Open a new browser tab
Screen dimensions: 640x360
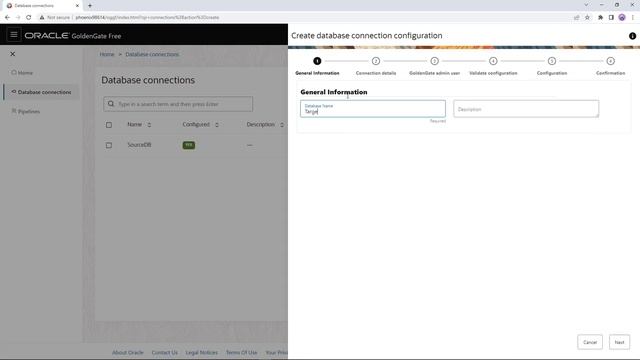[x=90, y=6]
